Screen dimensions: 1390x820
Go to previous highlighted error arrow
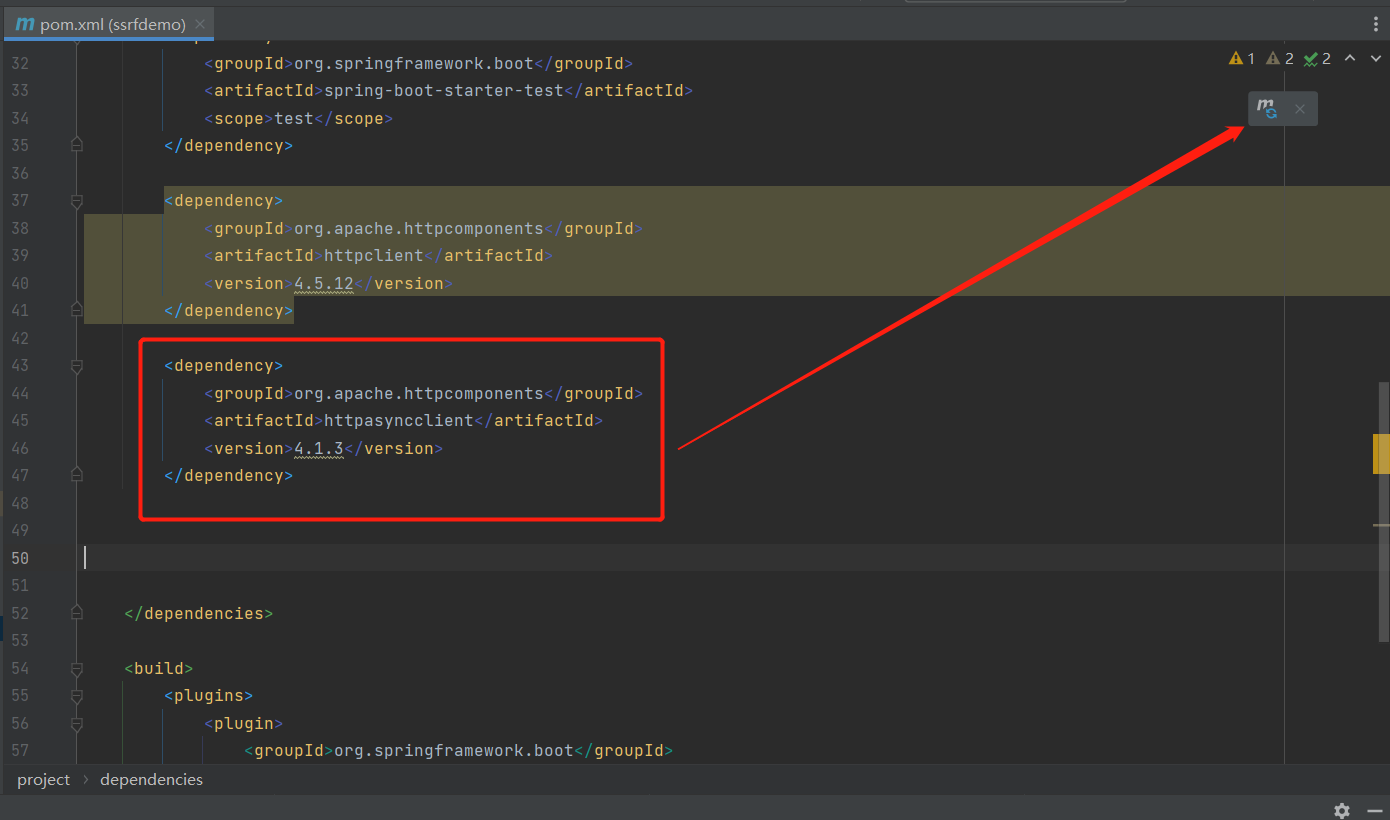(1349, 59)
